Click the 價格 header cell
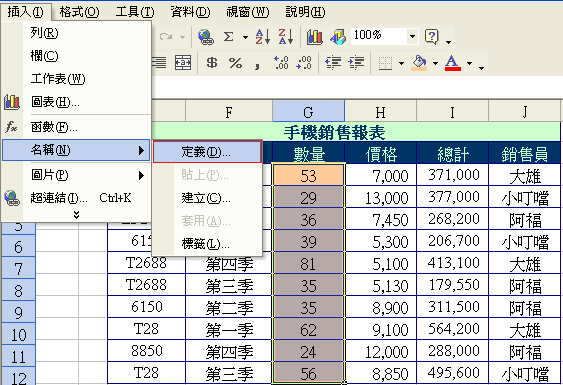Image resolution: width=563 pixels, height=385 pixels. [x=381, y=153]
